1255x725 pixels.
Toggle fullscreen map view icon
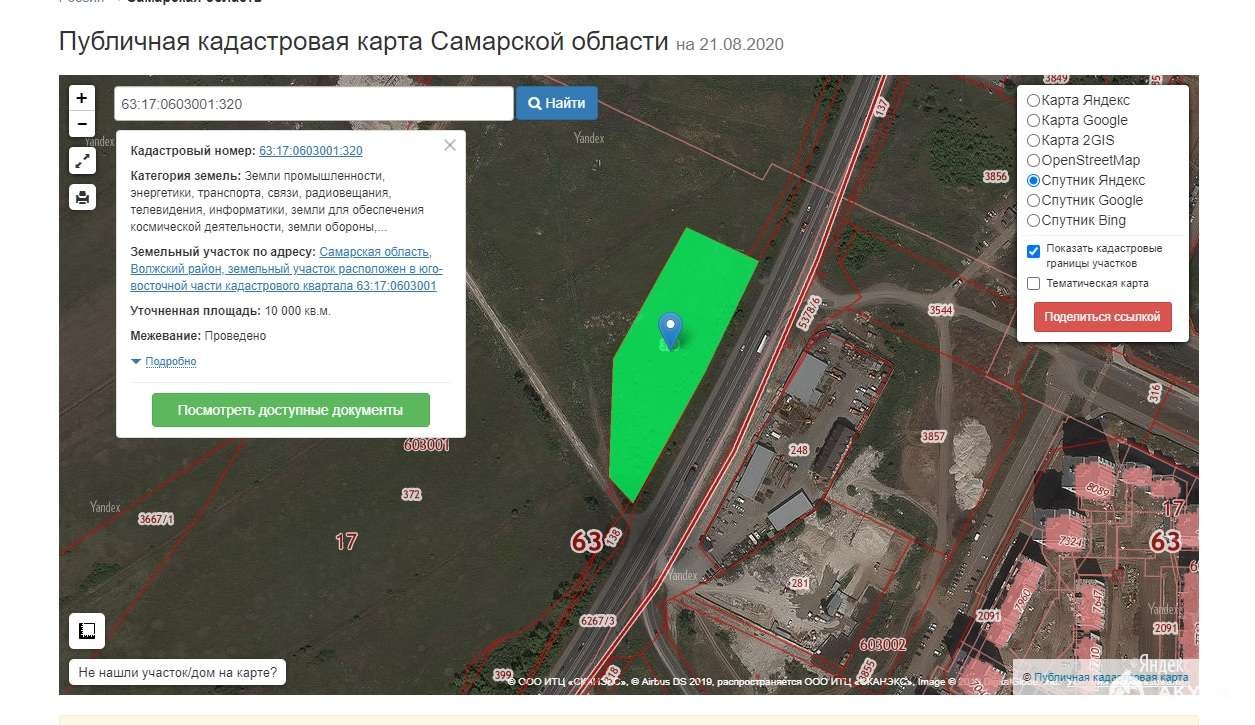82,160
